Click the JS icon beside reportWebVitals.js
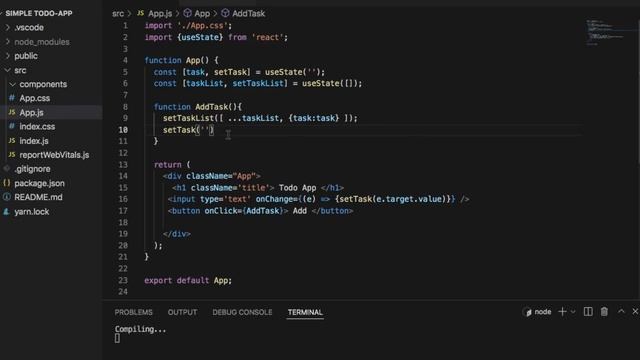The height and width of the screenshot is (360, 640). (12, 155)
